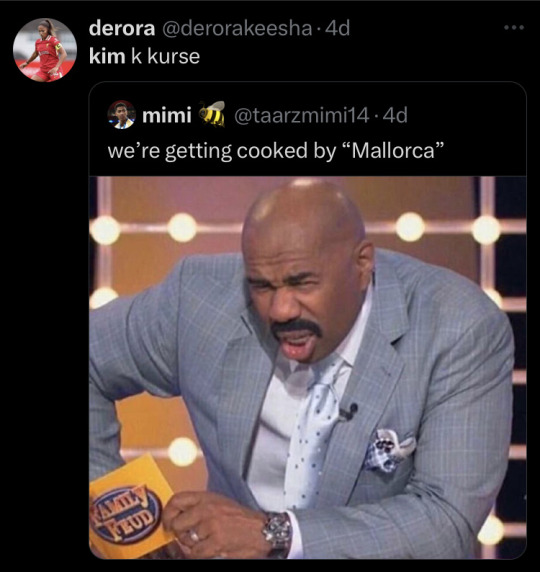Viewport: 540px width, 572px height.
Task: Click the bee emoji beside mimi
Action: coord(212,113)
